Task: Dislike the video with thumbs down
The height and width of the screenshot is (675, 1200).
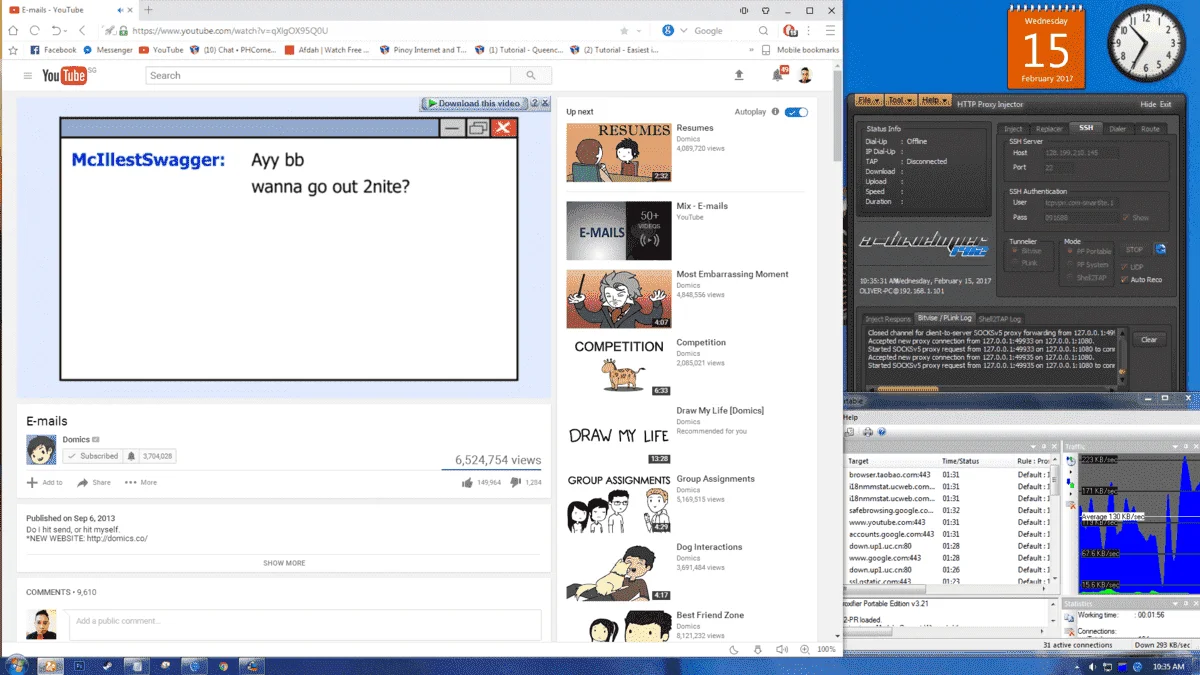Action: coord(516,482)
